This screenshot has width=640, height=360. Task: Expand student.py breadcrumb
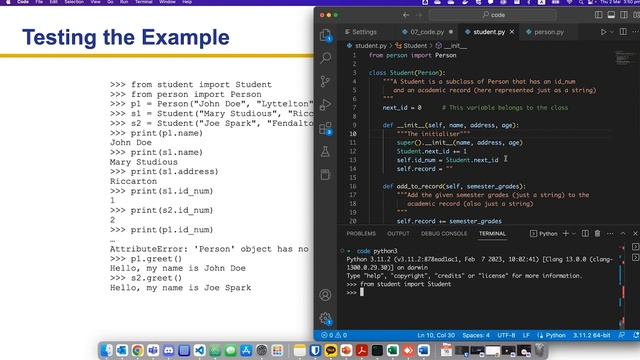(367, 46)
